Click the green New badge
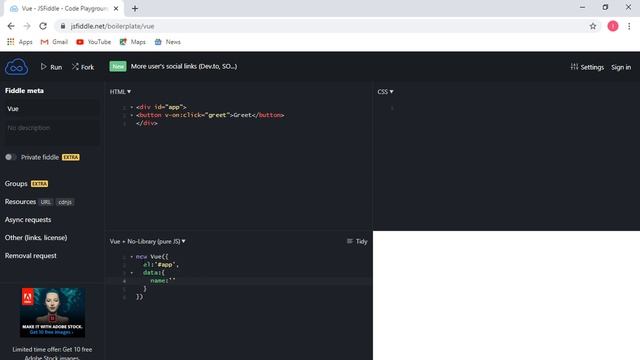This screenshot has width=640, height=360. 118,67
